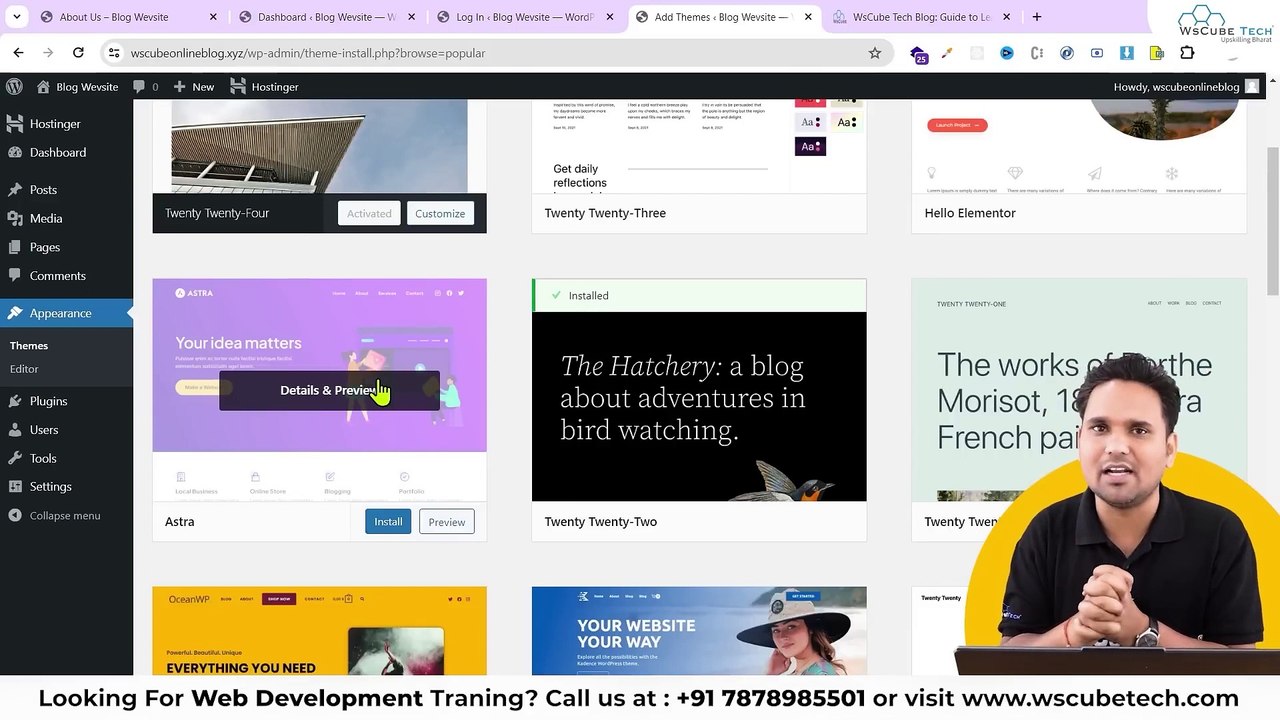This screenshot has height=720, width=1280.
Task: Open the New content menu in admin bar
Action: [x=193, y=87]
